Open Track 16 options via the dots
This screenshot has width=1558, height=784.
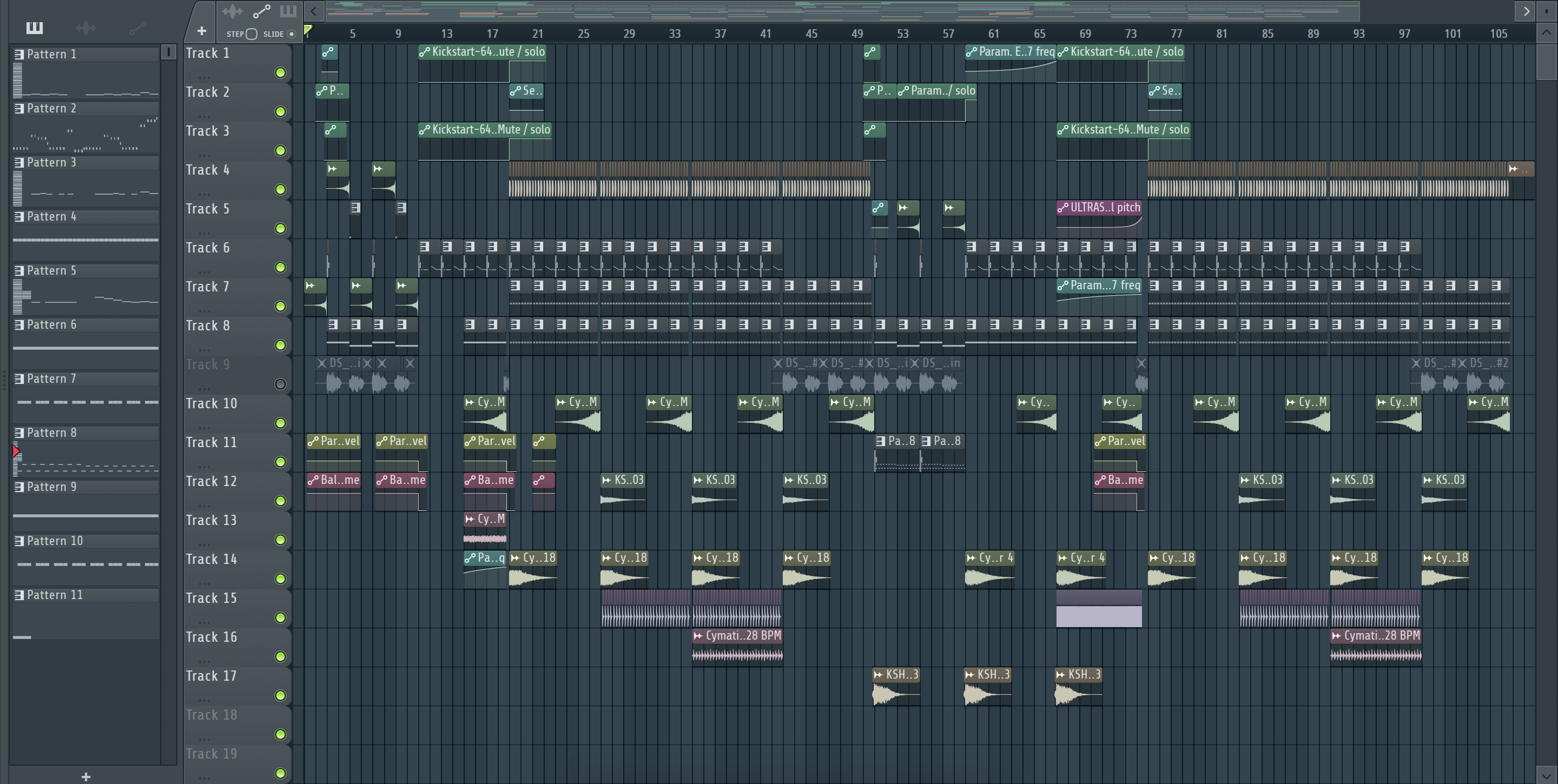204,661
